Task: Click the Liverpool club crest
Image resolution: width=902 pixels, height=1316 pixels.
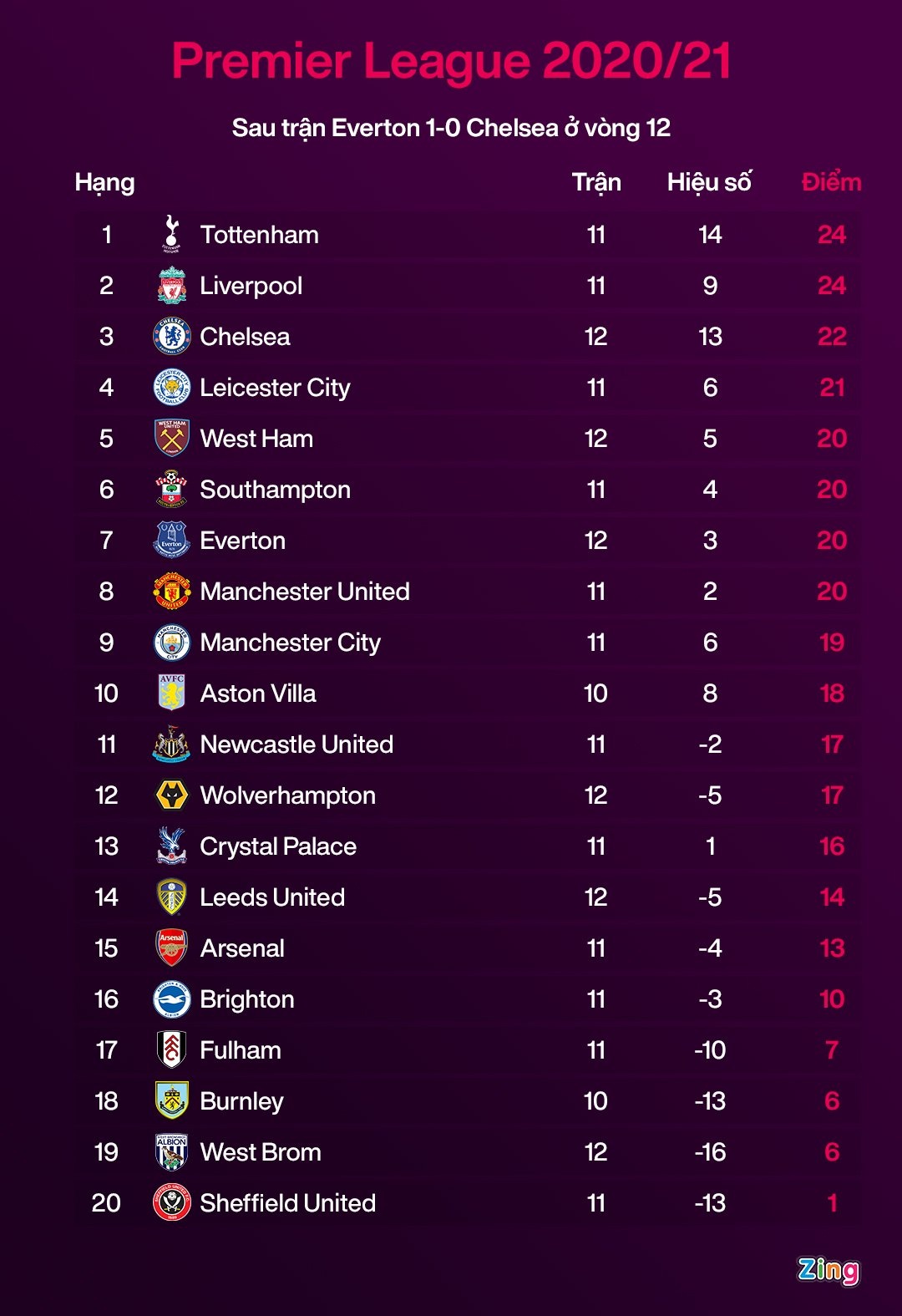Action: pyautogui.click(x=171, y=286)
